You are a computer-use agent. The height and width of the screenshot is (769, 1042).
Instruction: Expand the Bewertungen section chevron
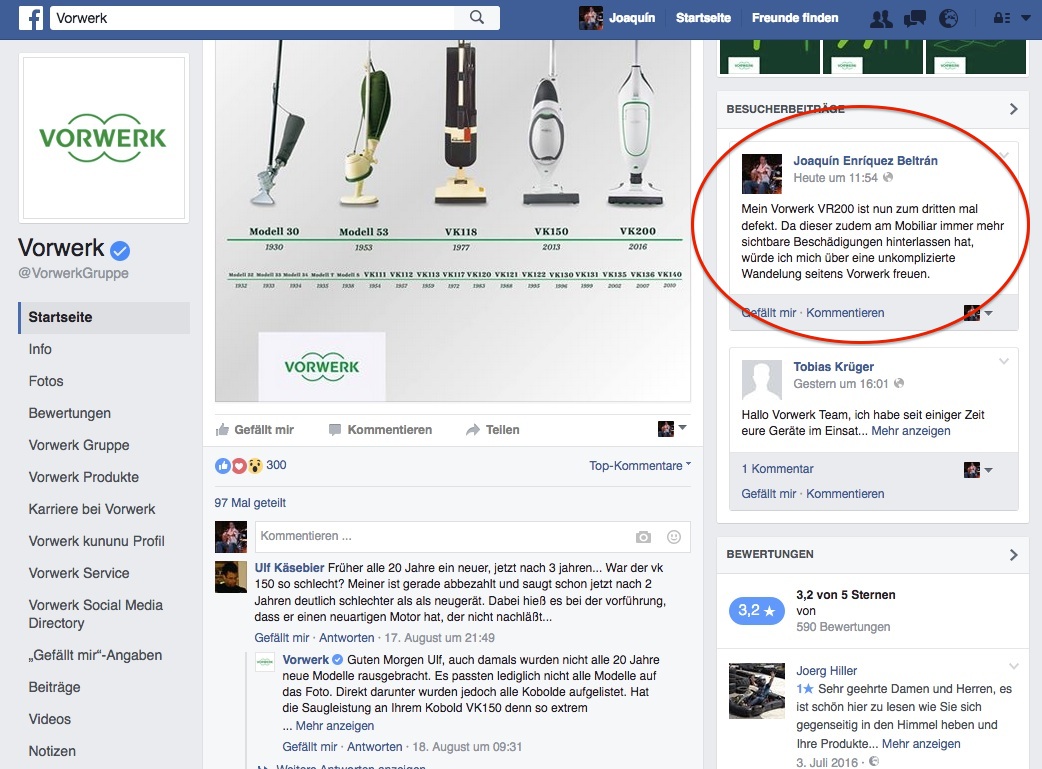tap(1013, 554)
